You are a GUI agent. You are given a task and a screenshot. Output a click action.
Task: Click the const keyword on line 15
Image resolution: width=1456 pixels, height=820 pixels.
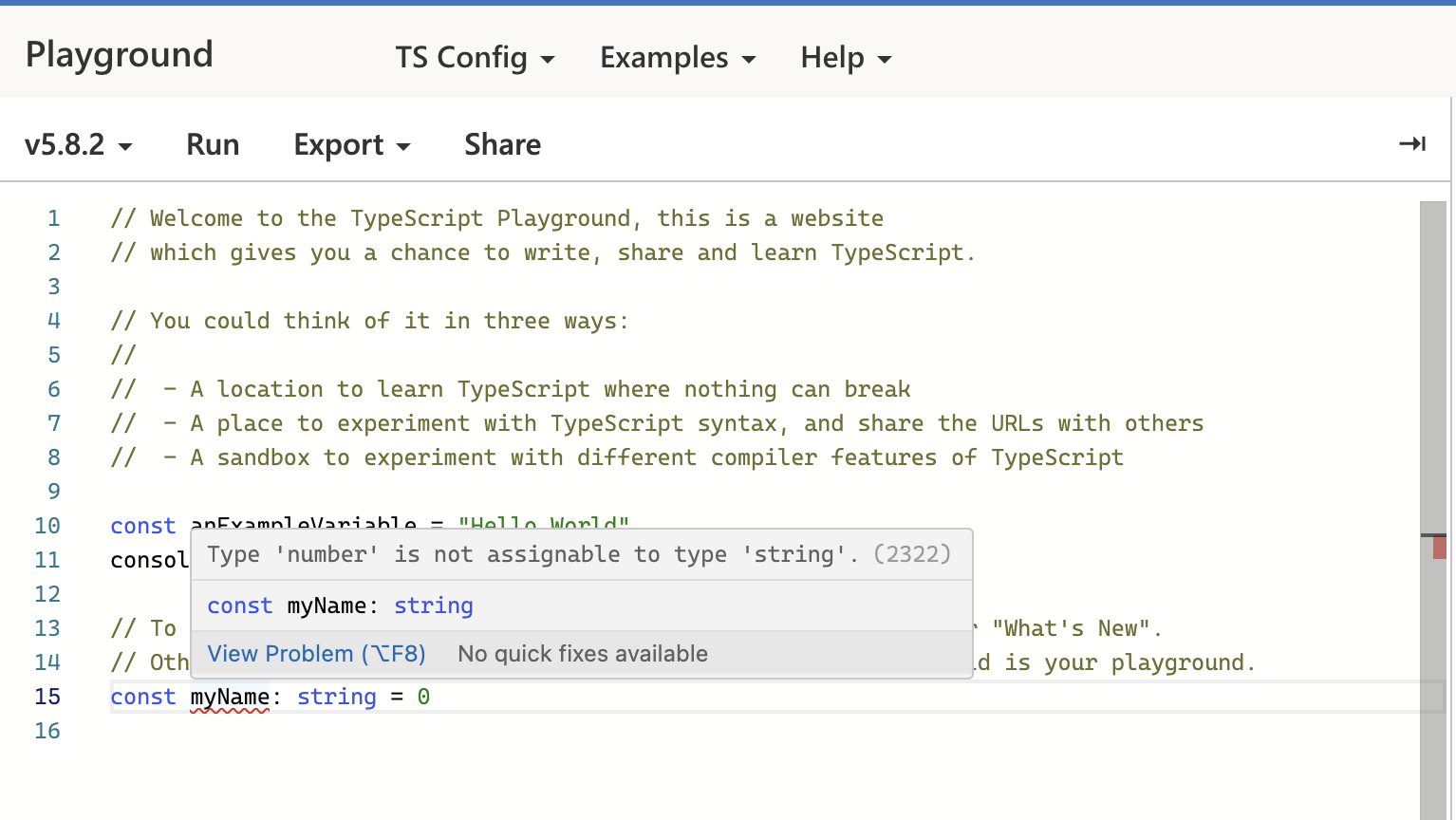(143, 697)
